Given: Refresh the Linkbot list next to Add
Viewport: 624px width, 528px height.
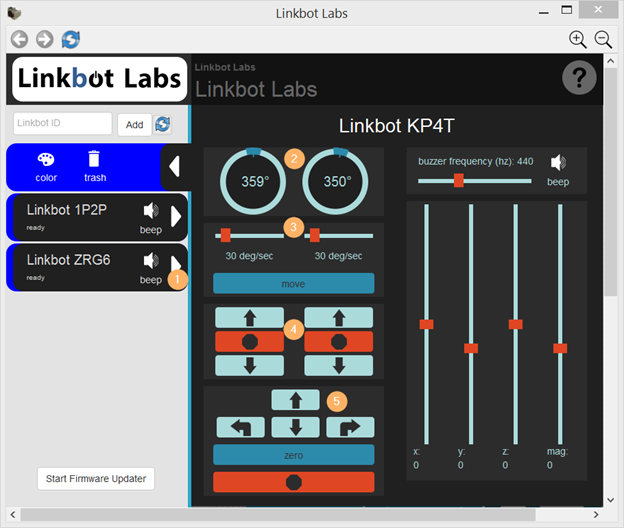Looking at the screenshot, I should pos(163,124).
